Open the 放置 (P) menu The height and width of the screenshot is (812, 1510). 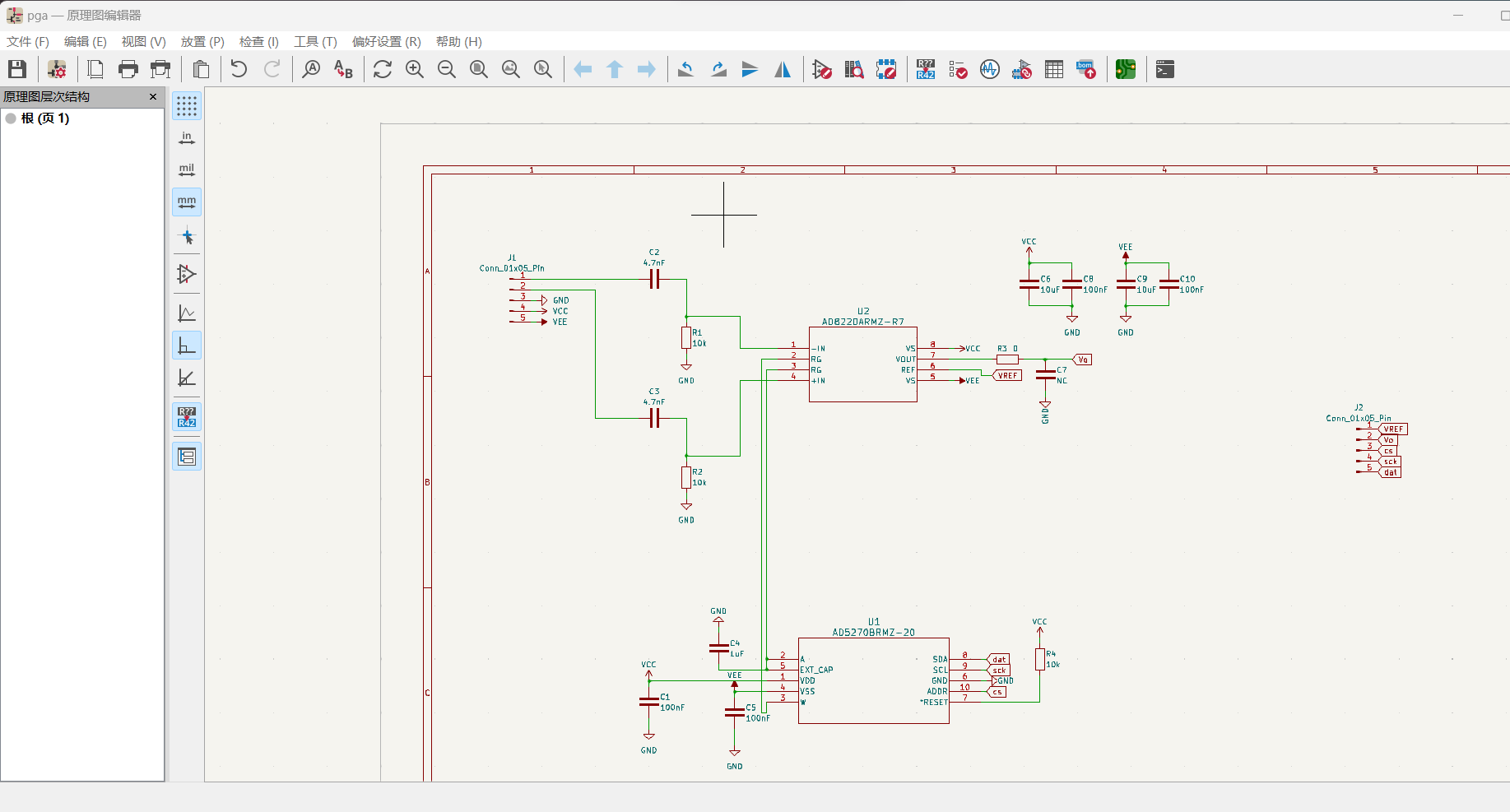(202, 42)
